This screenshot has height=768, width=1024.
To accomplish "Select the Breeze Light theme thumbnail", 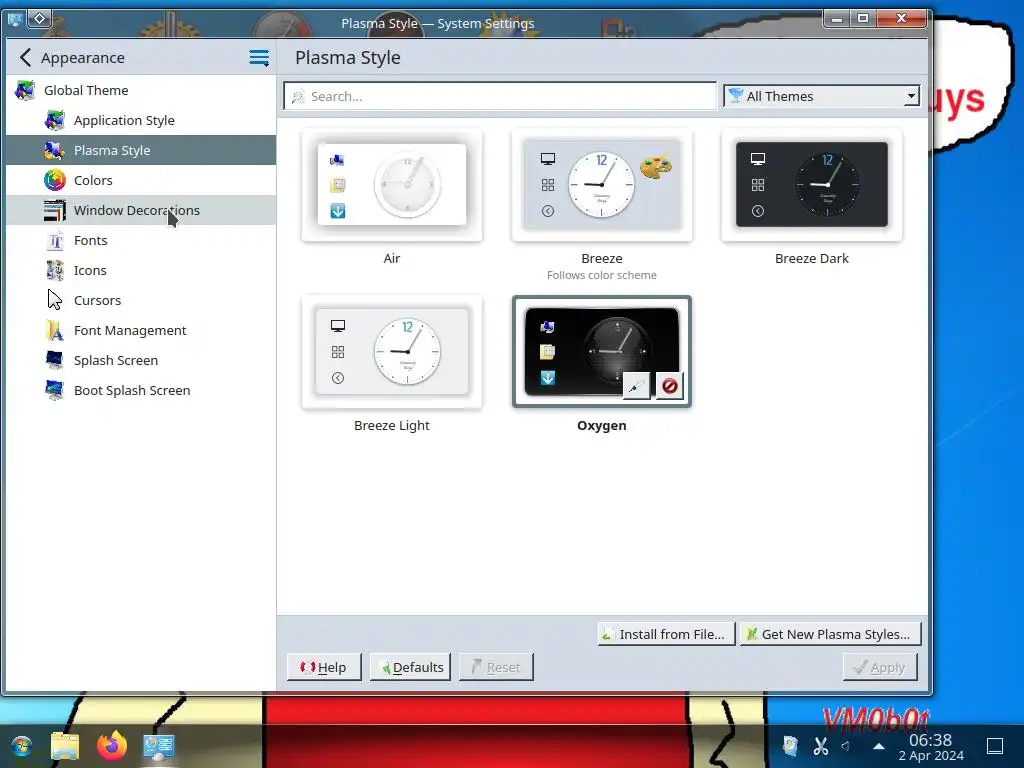I will click(392, 352).
